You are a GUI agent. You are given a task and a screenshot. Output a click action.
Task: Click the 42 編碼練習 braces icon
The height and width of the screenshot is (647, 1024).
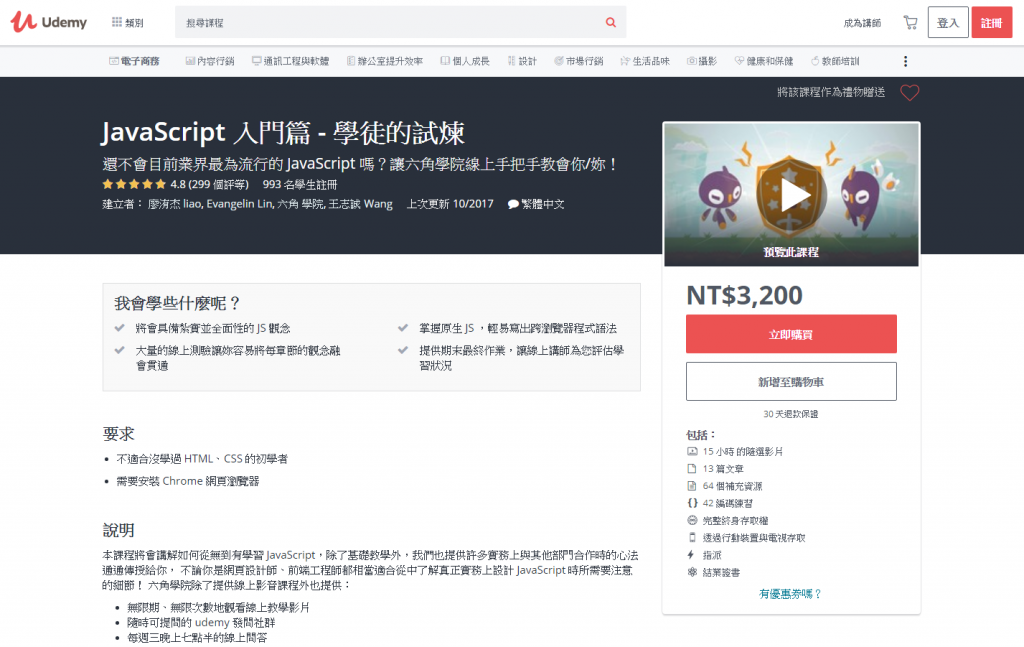coord(692,503)
